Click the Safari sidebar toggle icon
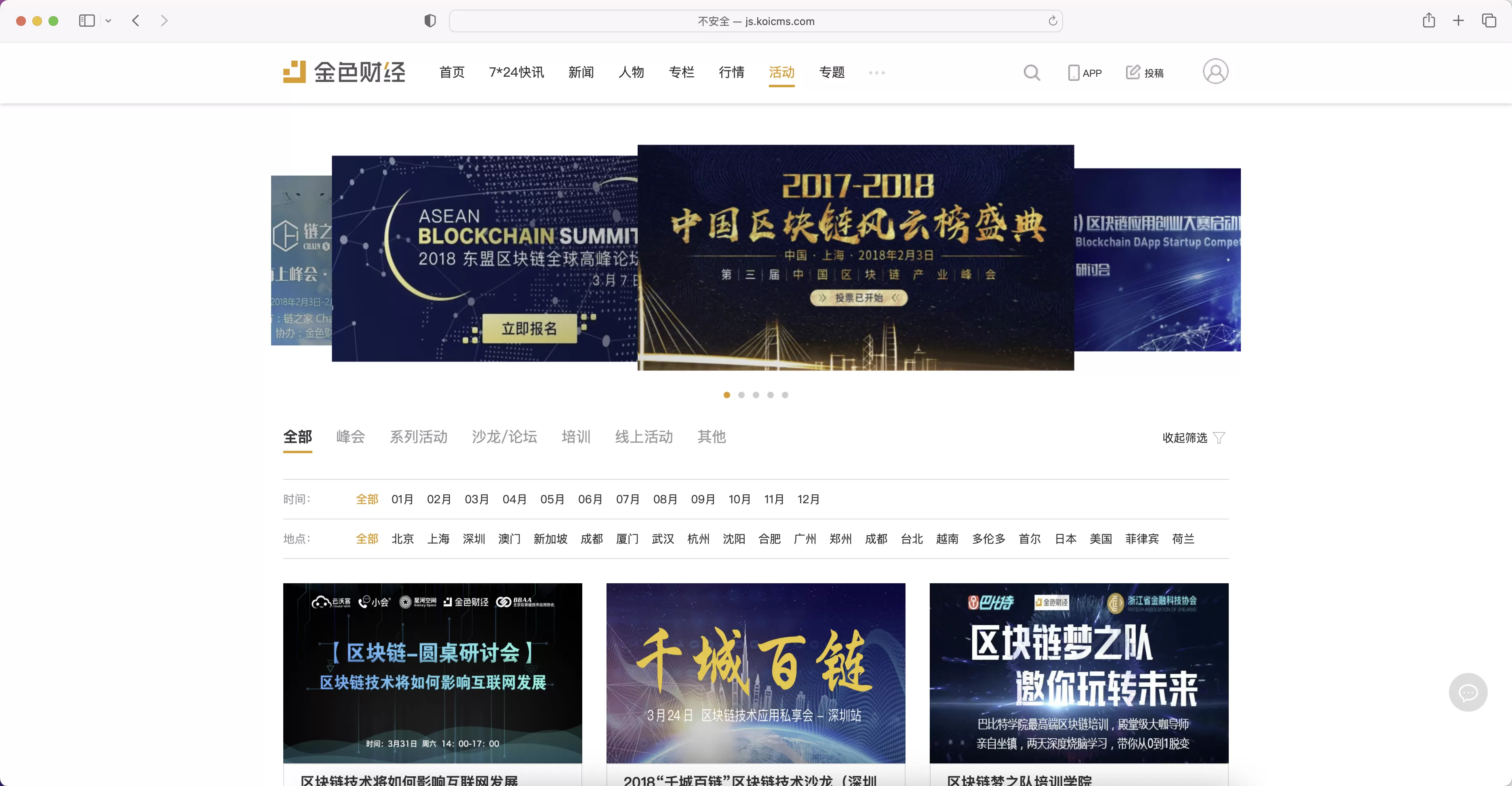1512x786 pixels. (87, 21)
